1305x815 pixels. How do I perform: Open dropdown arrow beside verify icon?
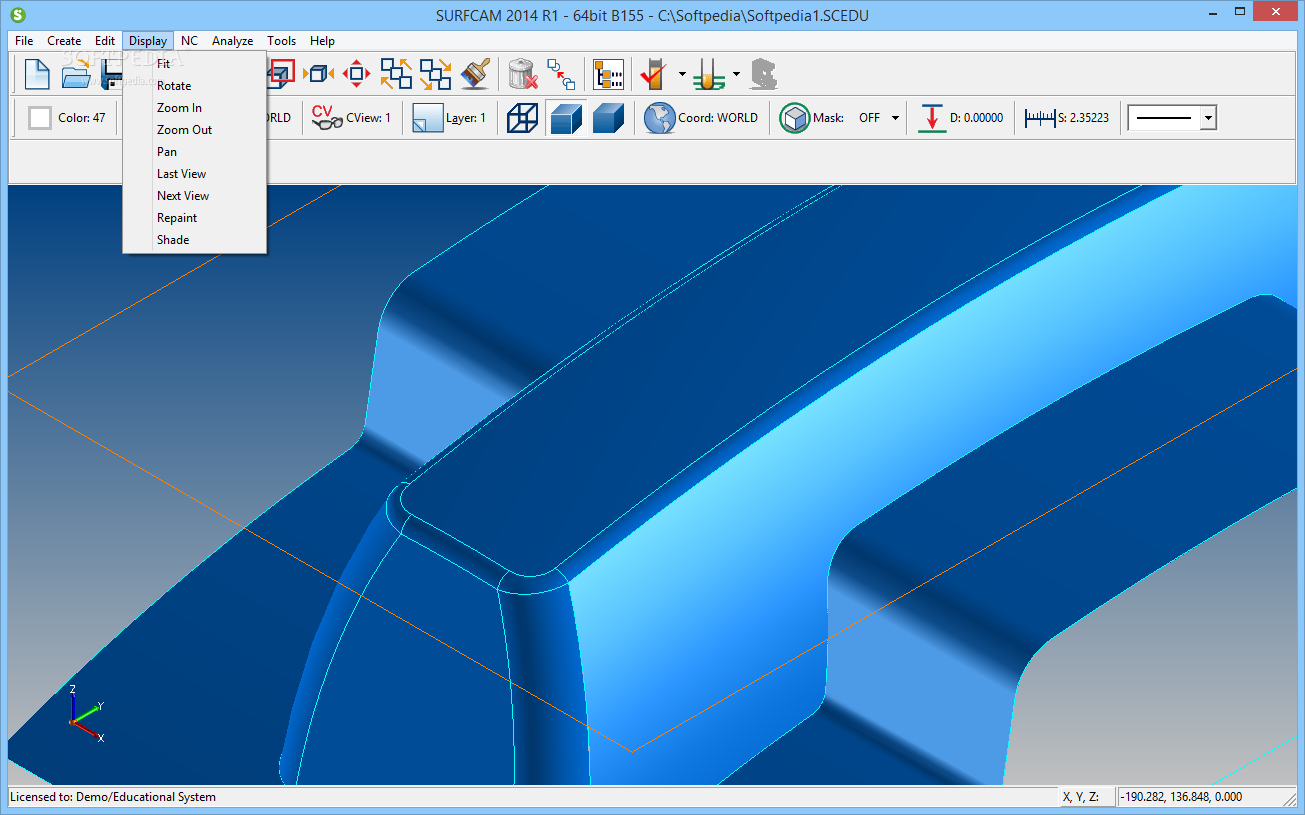point(682,74)
